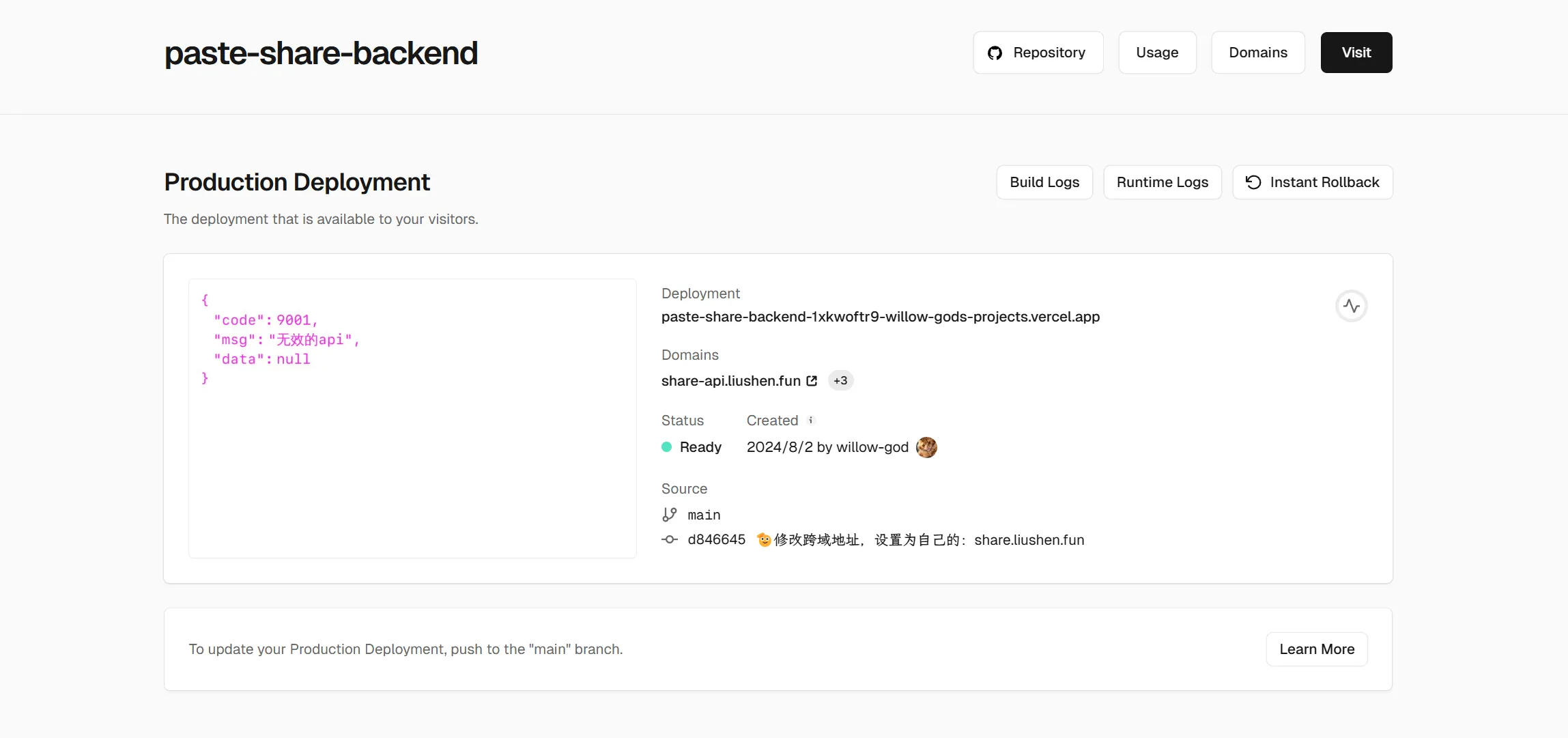Click willow-god's avatar image
This screenshot has width=1568, height=738.
click(x=926, y=447)
